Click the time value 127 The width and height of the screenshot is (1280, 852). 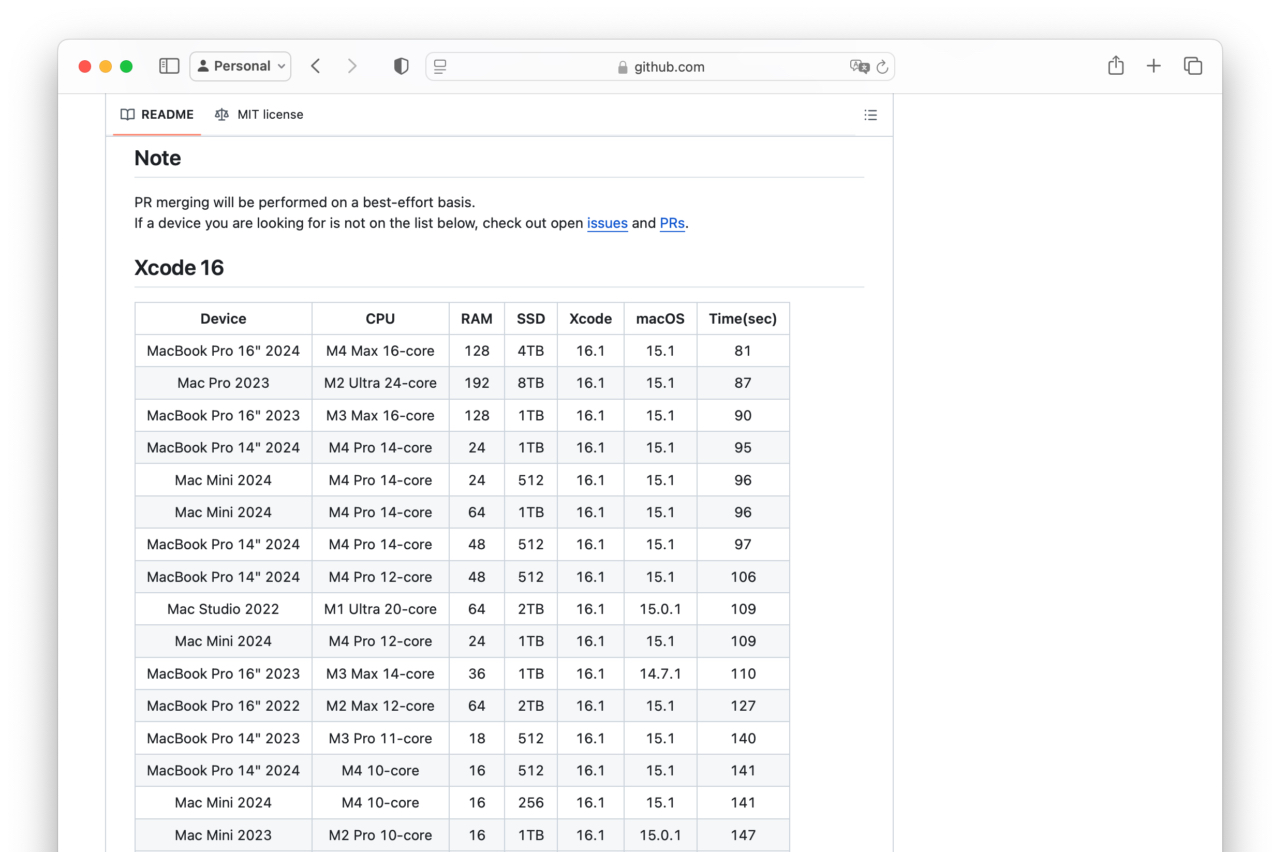click(x=743, y=705)
